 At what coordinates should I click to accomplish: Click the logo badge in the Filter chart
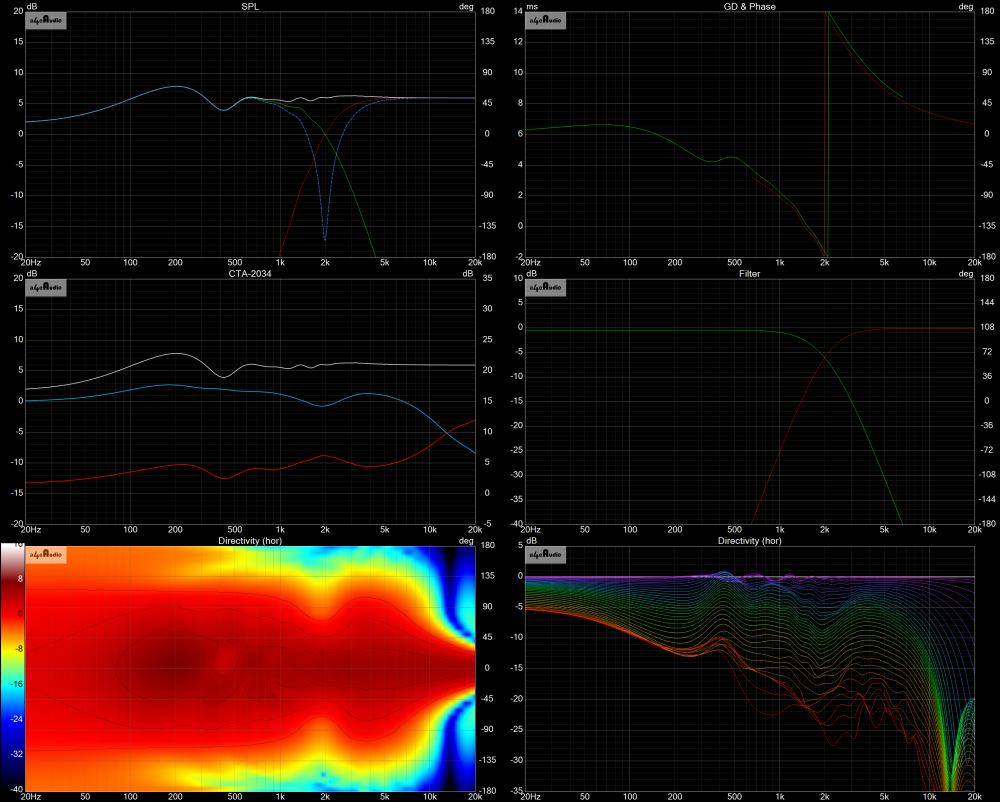coord(546,288)
